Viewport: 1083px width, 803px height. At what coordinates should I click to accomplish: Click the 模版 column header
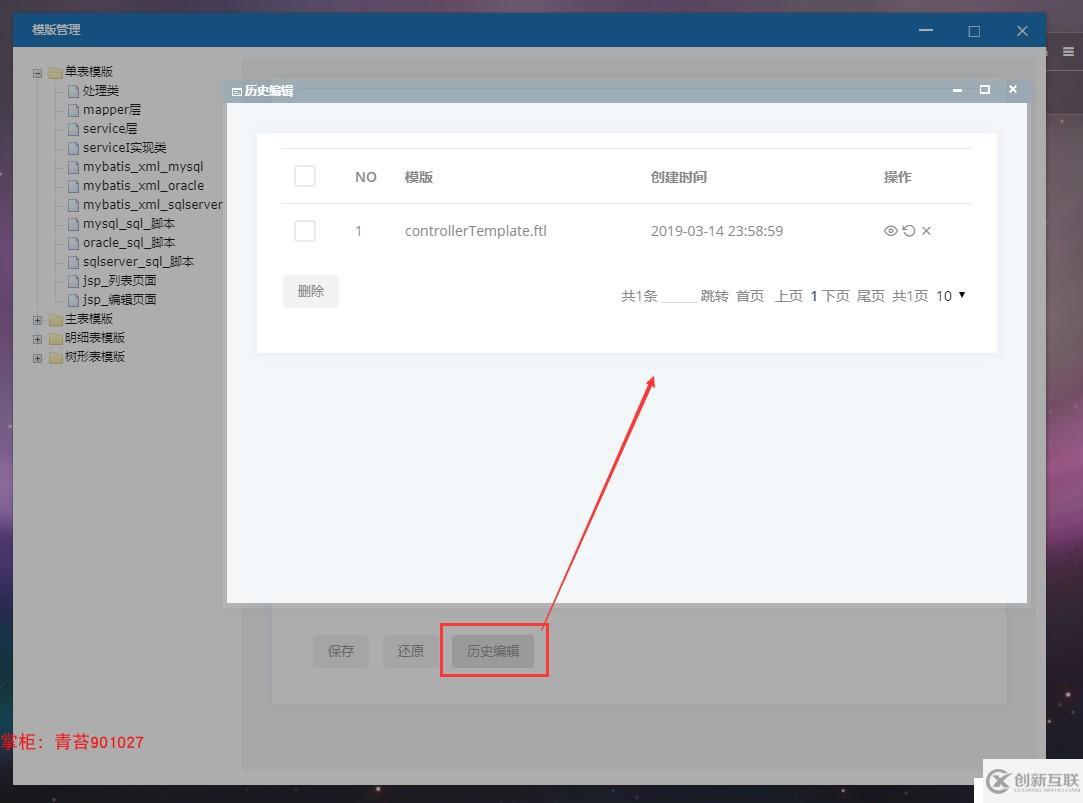coord(419,177)
